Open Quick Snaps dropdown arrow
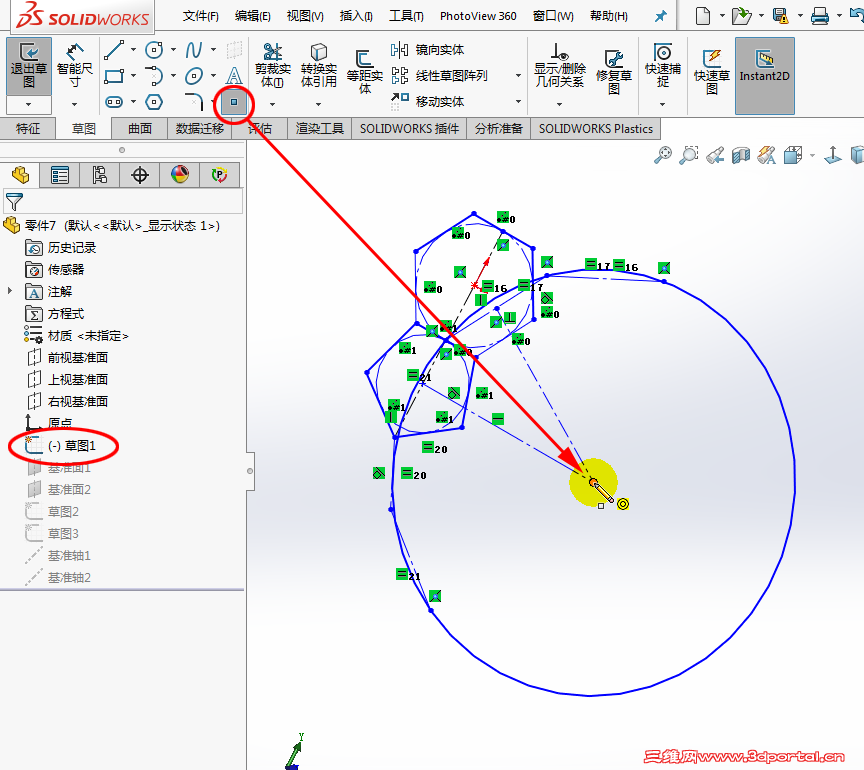 (x=662, y=104)
